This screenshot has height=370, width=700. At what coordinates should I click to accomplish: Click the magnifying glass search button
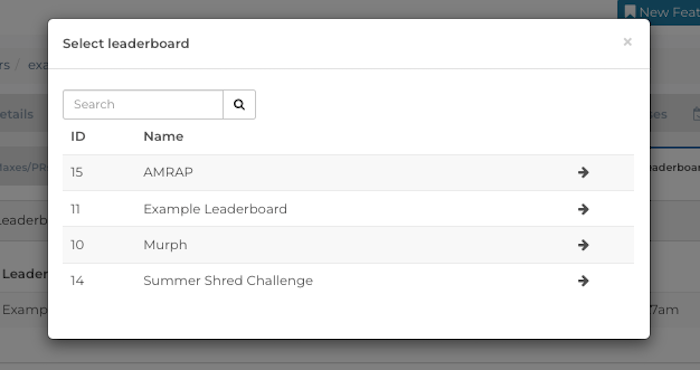coord(239,104)
